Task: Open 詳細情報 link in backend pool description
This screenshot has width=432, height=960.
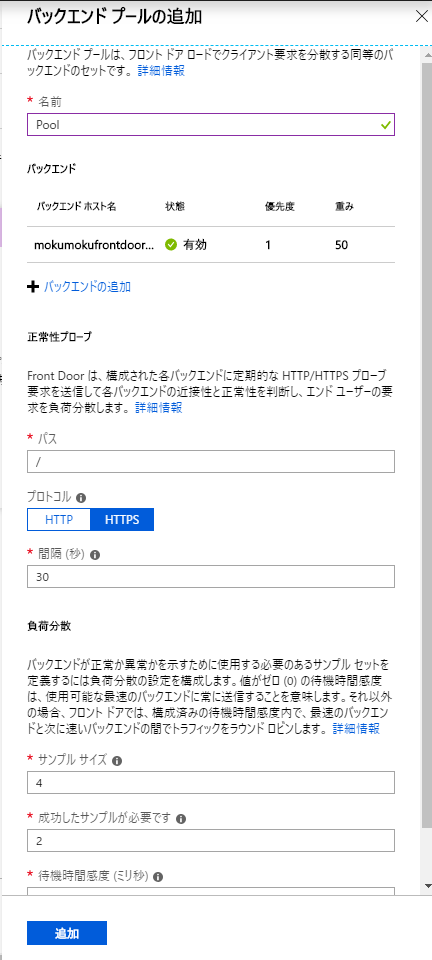Action: coord(161,70)
